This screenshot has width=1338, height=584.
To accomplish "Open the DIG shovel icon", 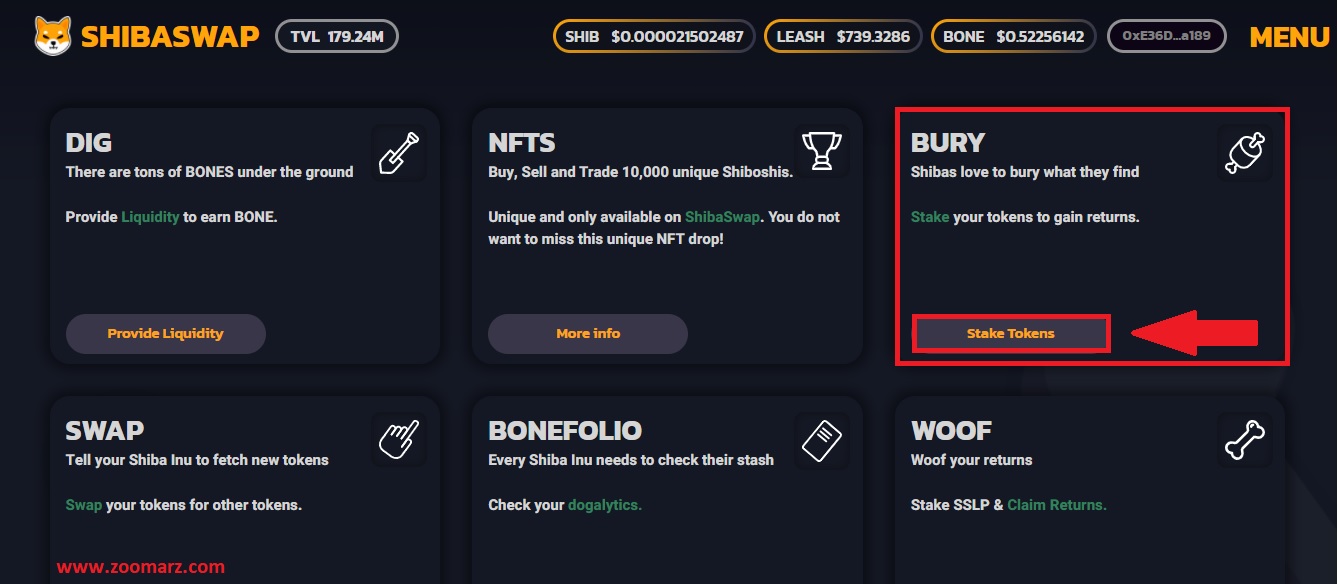I will [x=398, y=153].
